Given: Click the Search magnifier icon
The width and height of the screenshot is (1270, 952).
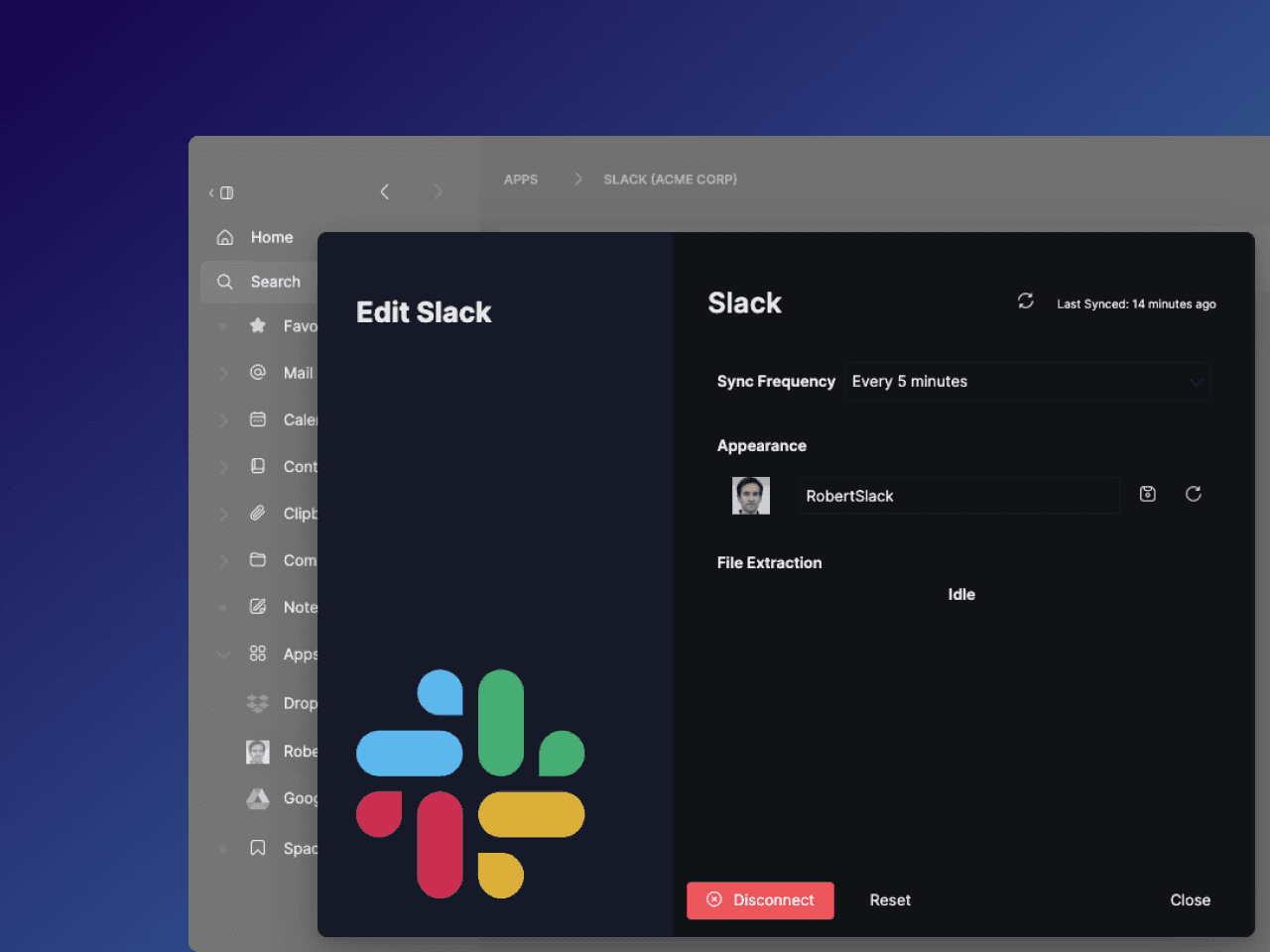Looking at the screenshot, I should [225, 282].
